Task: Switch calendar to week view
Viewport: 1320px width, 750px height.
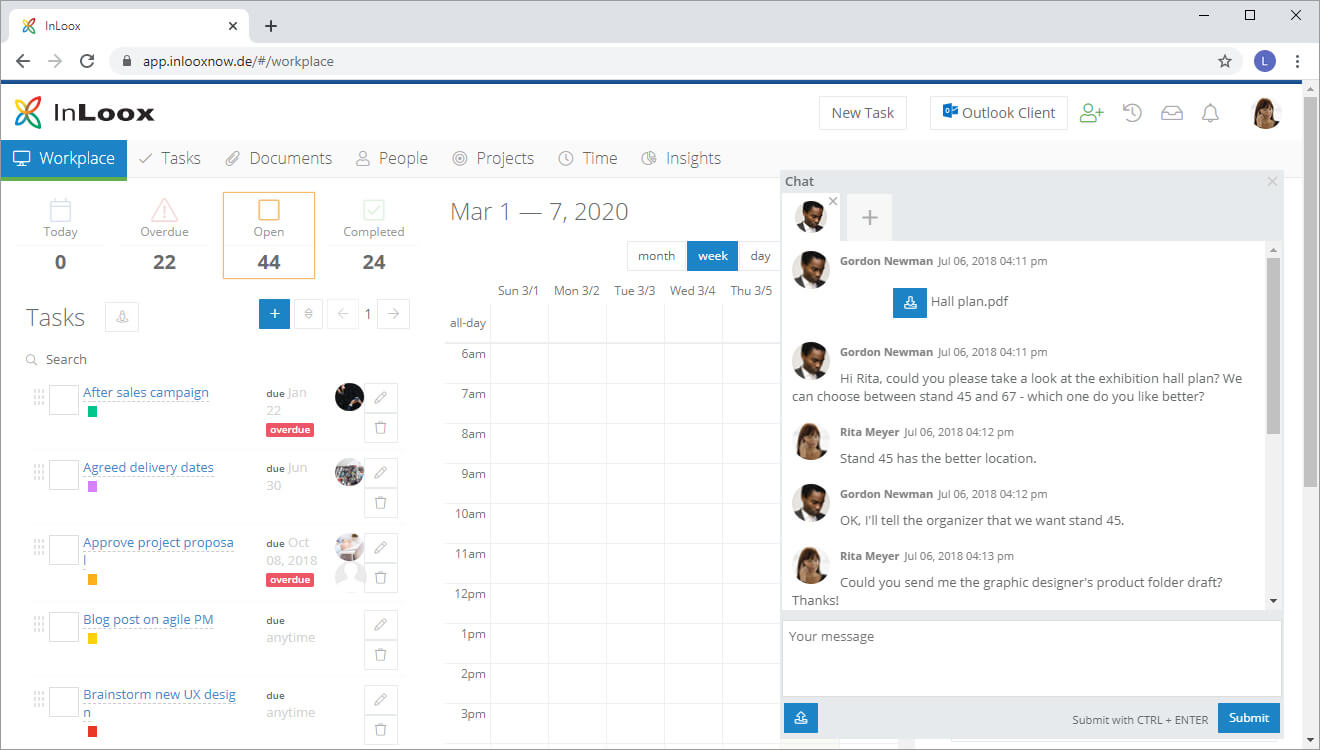Action: [713, 256]
